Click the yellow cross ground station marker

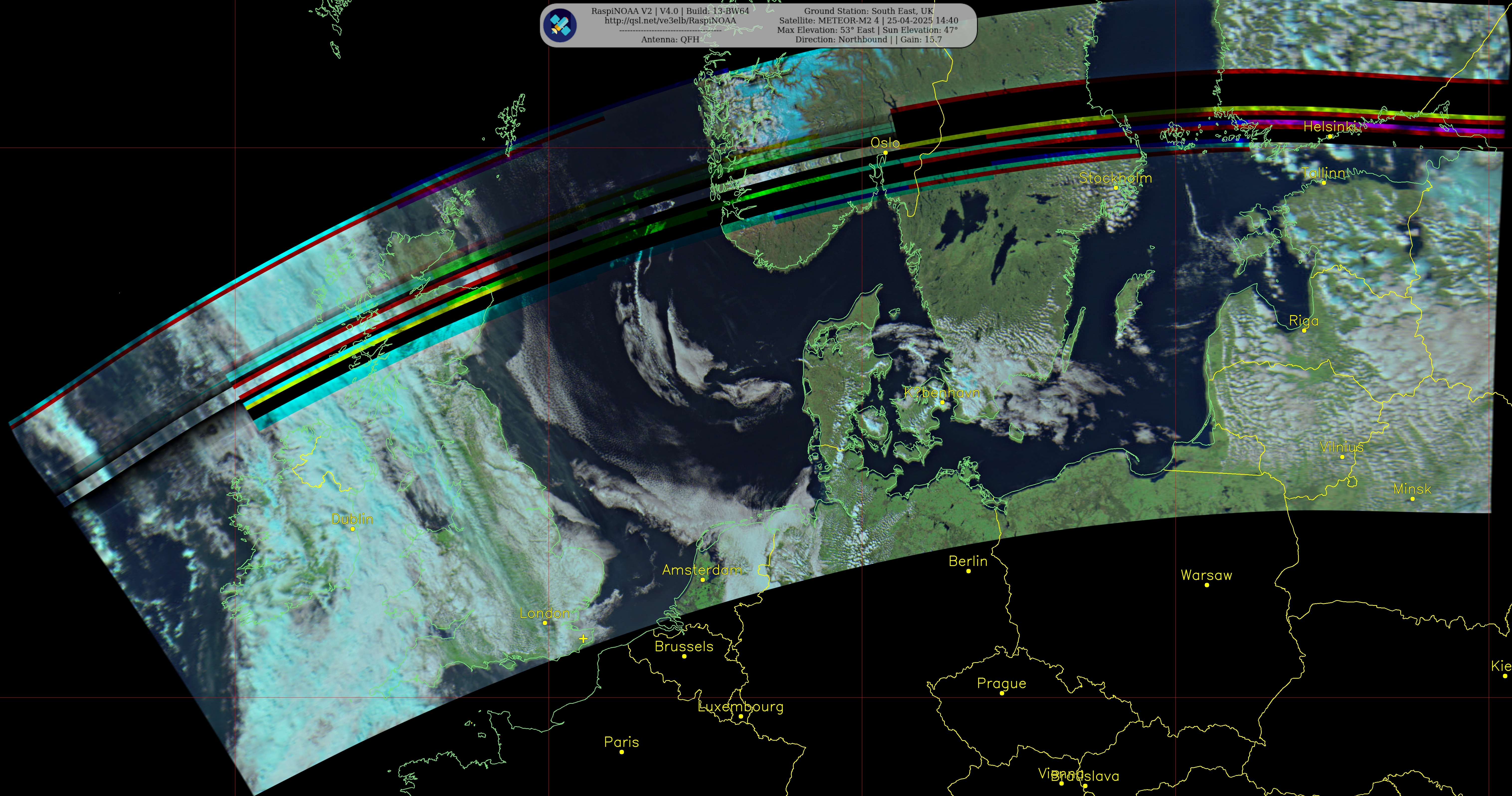(583, 638)
